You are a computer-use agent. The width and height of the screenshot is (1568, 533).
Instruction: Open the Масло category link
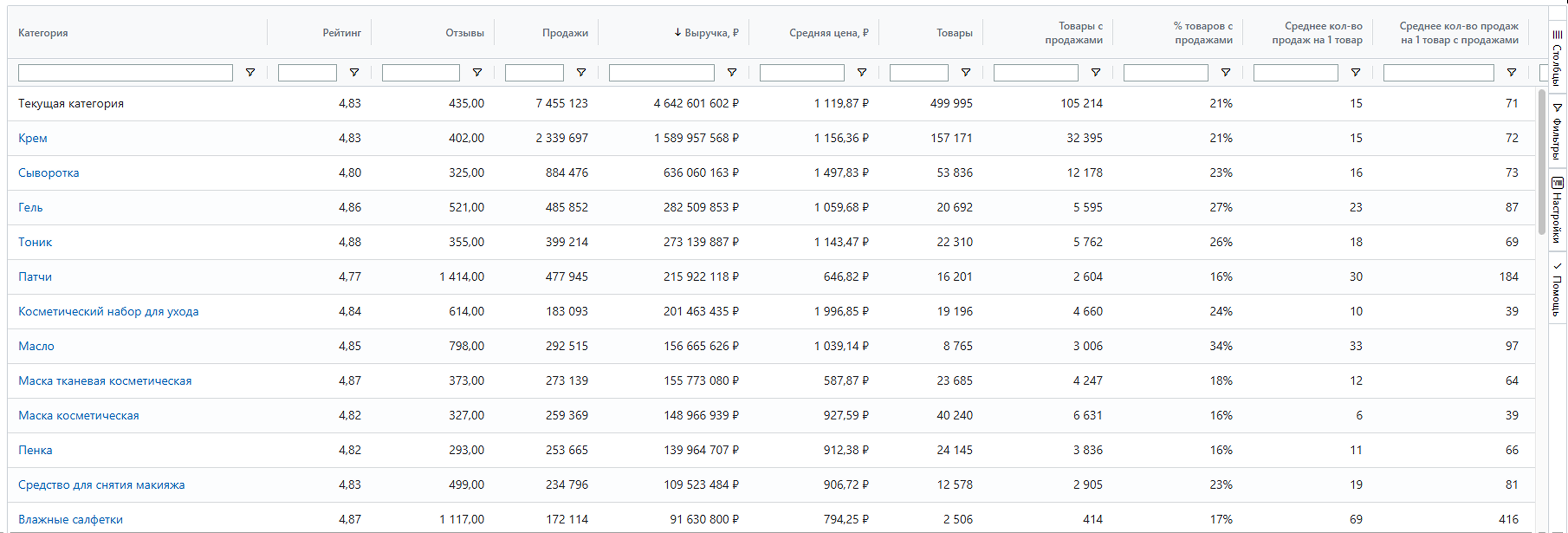36,347
